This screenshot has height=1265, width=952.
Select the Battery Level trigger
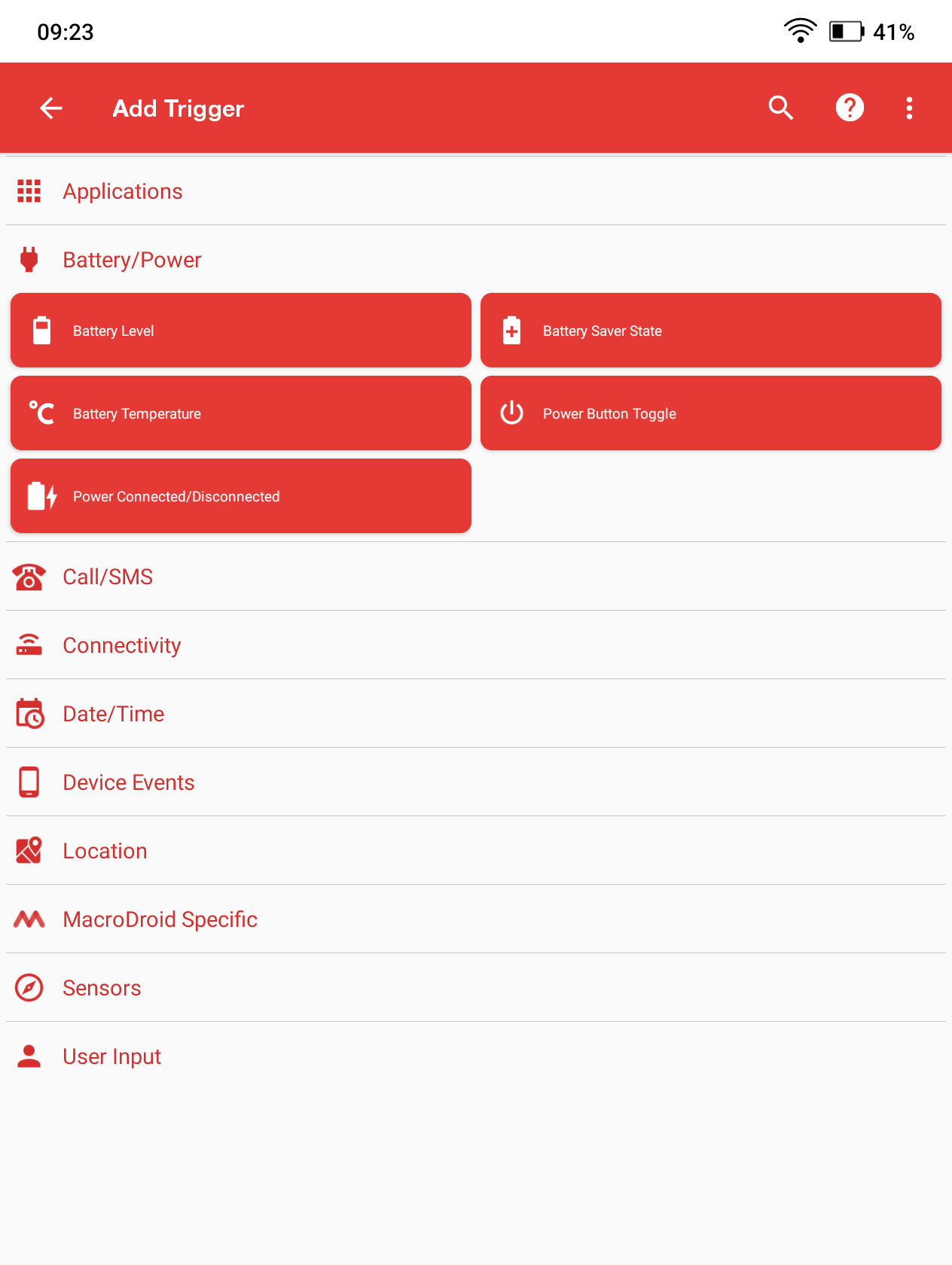point(241,331)
